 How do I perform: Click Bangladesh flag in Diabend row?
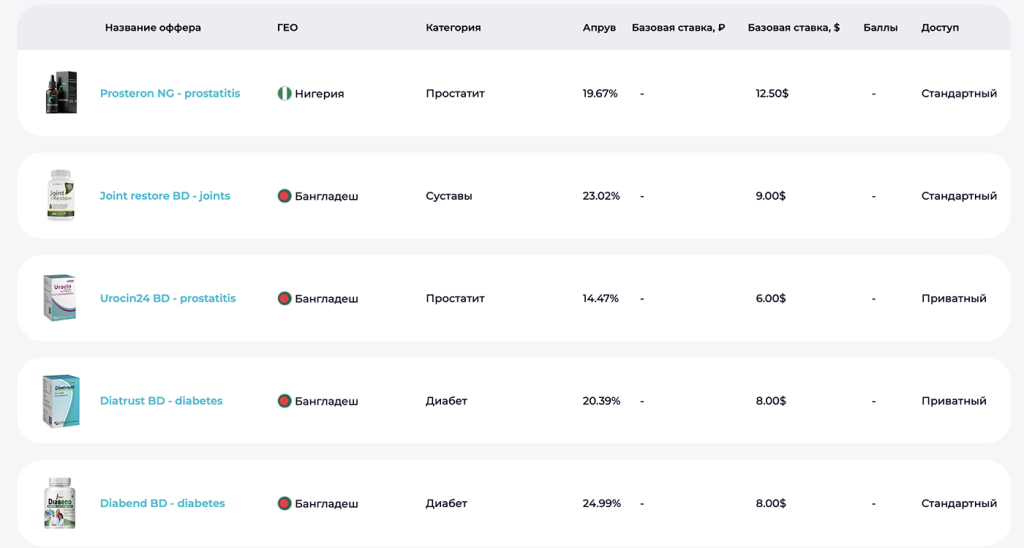pos(284,504)
